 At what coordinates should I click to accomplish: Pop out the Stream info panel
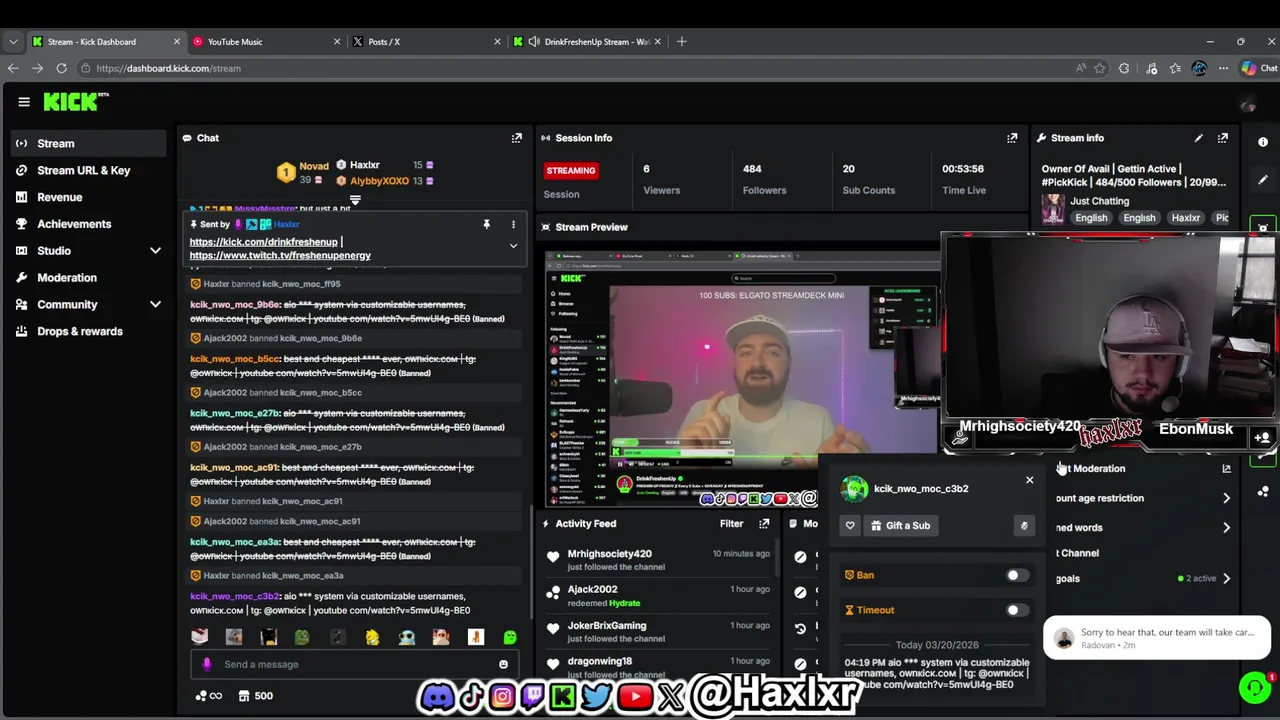pyautogui.click(x=1222, y=138)
